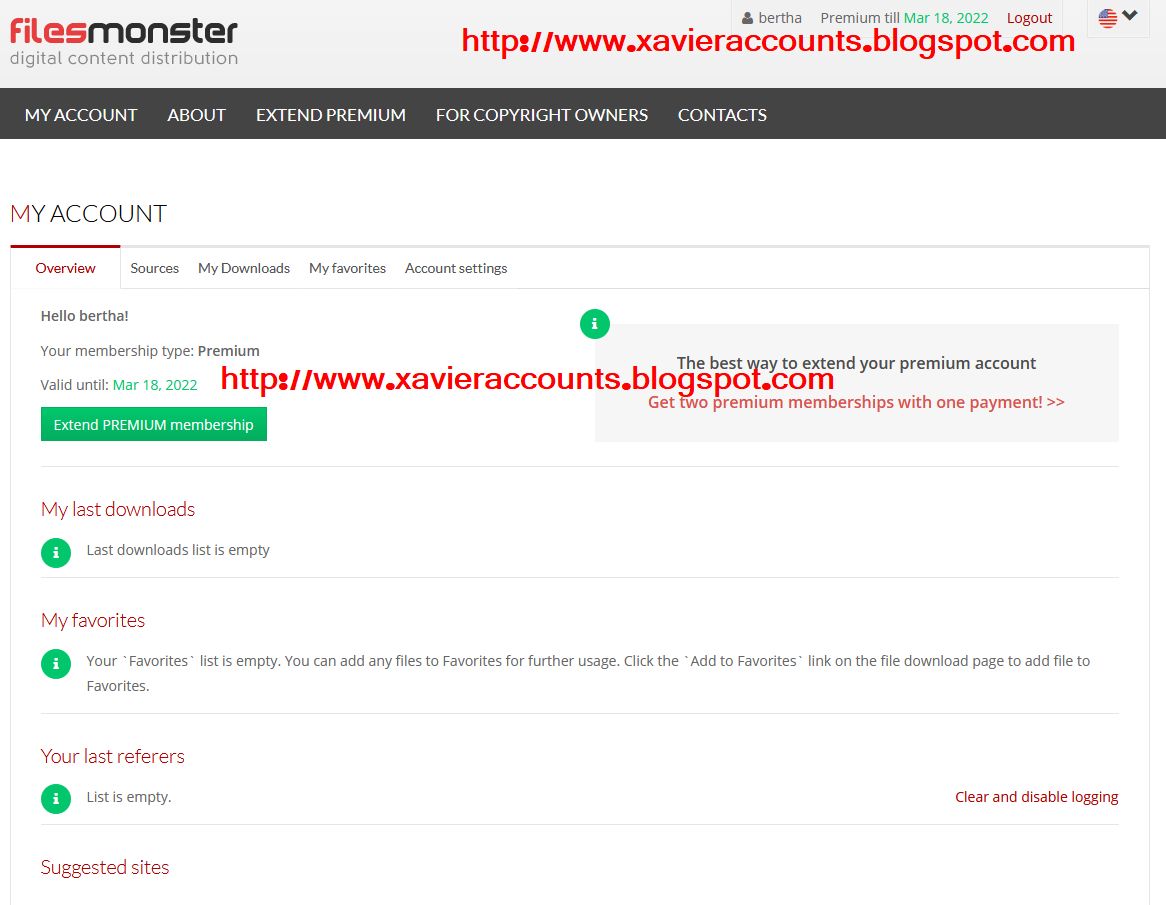Click Valid until Mar 18, 2022 date
Image resolution: width=1166 pixels, height=905 pixels.
[x=155, y=385]
